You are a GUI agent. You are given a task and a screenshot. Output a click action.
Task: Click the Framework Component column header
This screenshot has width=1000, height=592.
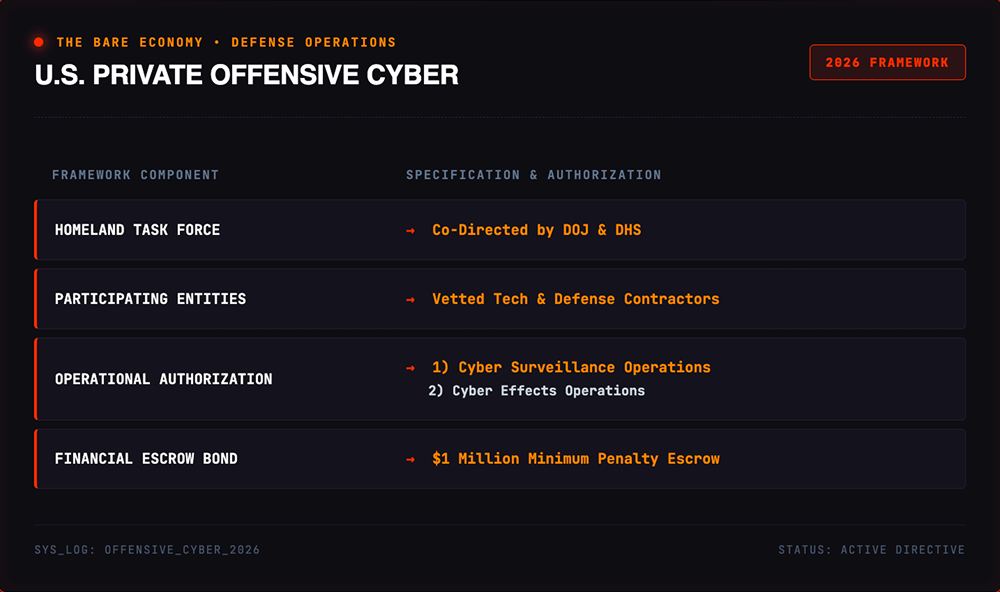pyautogui.click(x=135, y=175)
